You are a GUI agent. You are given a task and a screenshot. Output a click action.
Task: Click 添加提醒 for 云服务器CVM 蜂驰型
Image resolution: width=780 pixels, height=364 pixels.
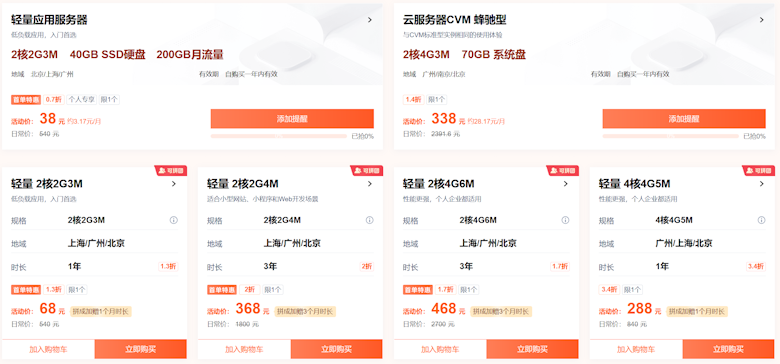tap(684, 119)
